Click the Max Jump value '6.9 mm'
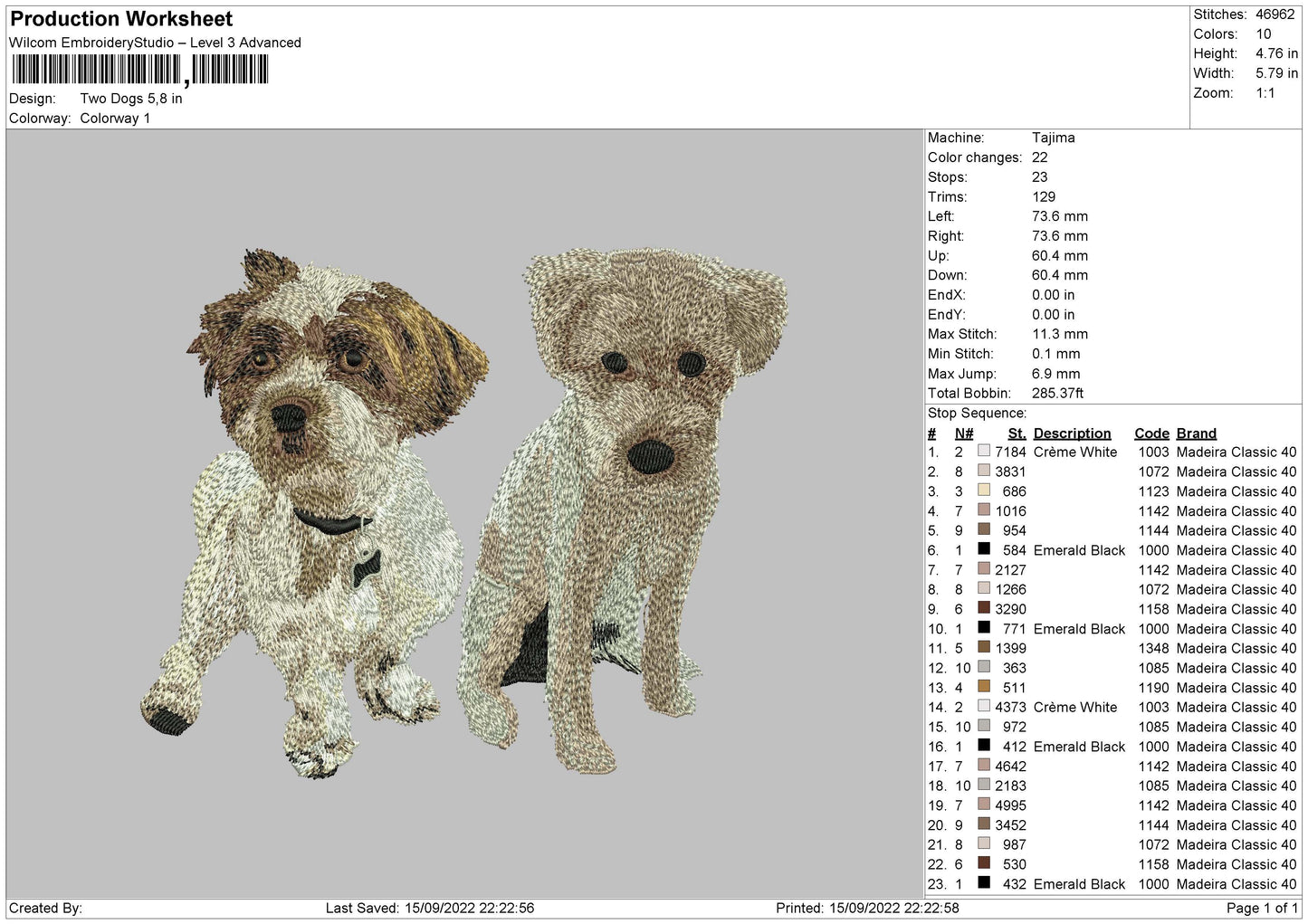The width and height of the screenshot is (1308, 924). (x=1056, y=373)
